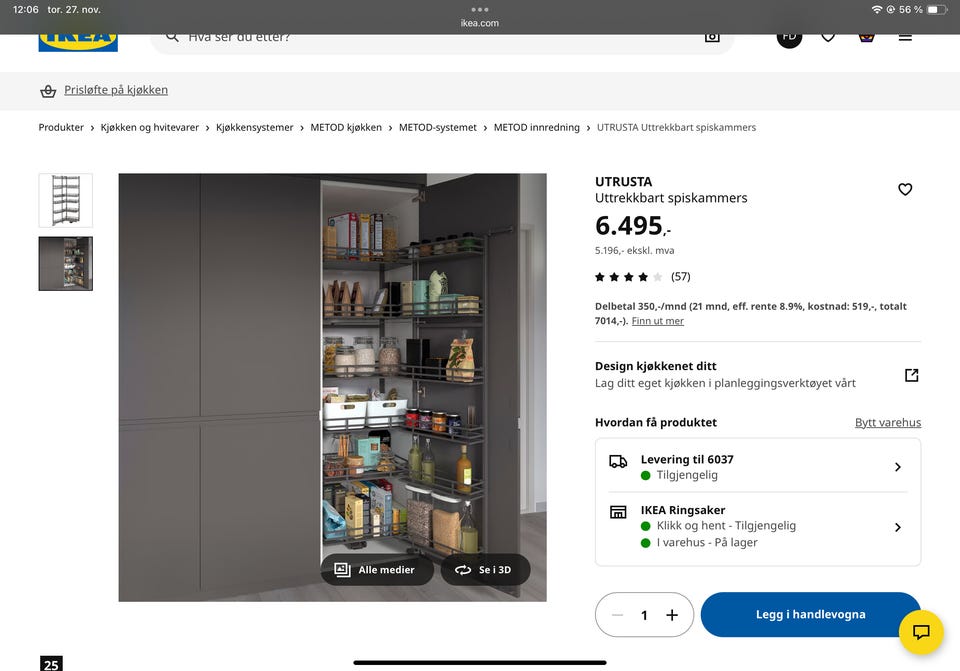Open the shopping bag icon in header
Screen dimensions: 960x671
point(866,38)
